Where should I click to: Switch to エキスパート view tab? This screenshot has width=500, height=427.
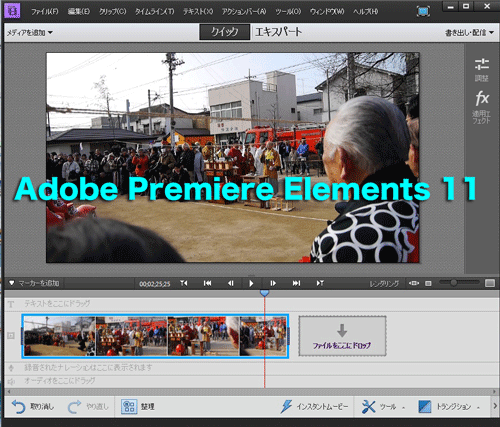[x=279, y=32]
